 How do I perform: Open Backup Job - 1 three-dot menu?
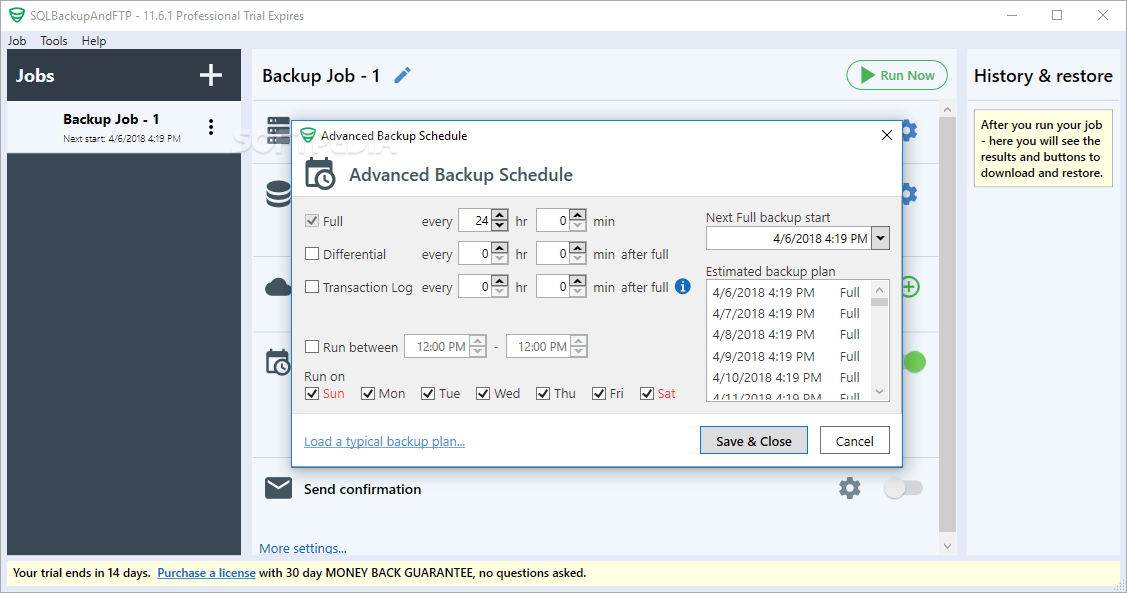tap(211, 127)
